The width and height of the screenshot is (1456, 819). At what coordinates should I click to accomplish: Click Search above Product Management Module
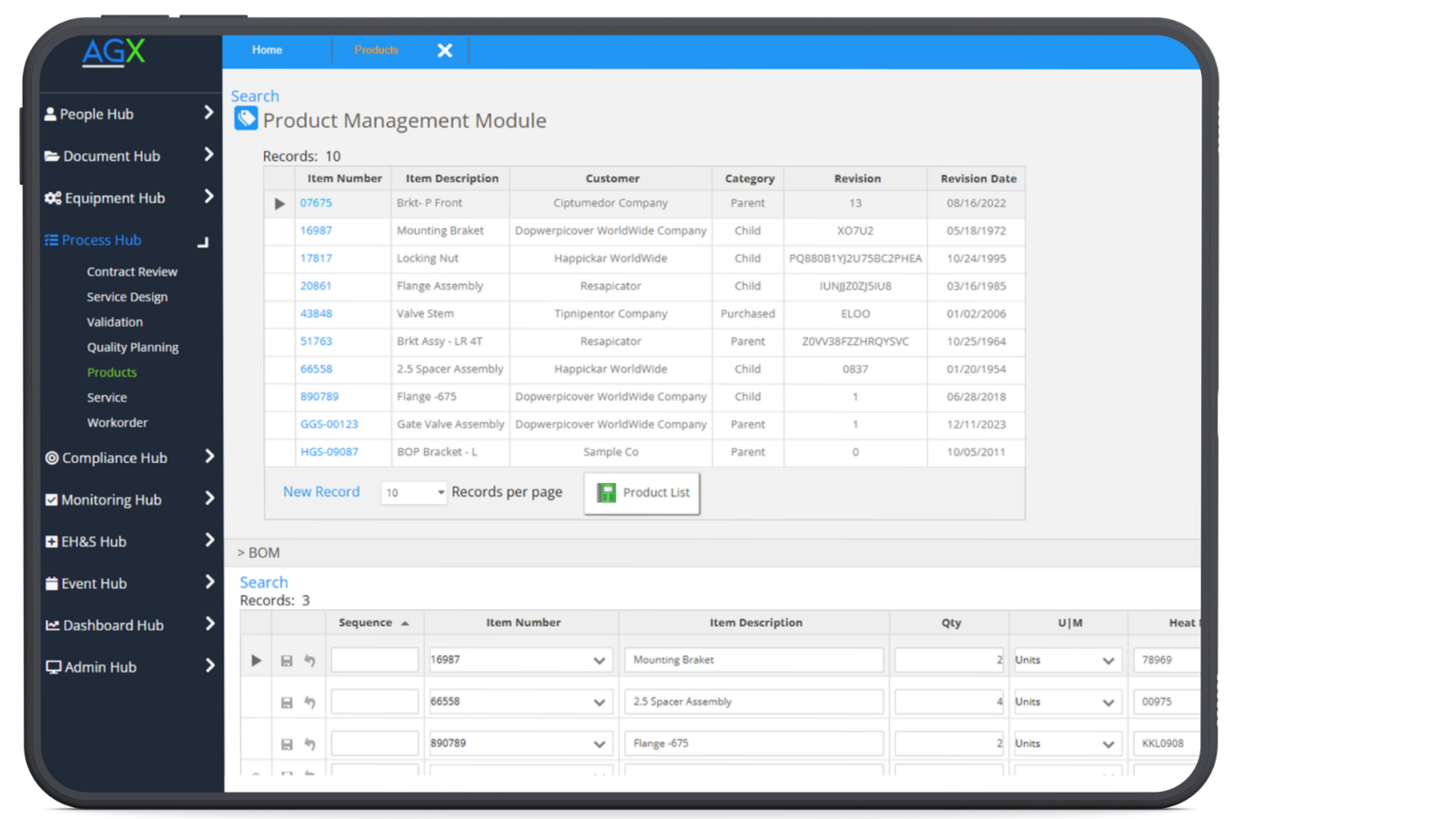pos(255,96)
